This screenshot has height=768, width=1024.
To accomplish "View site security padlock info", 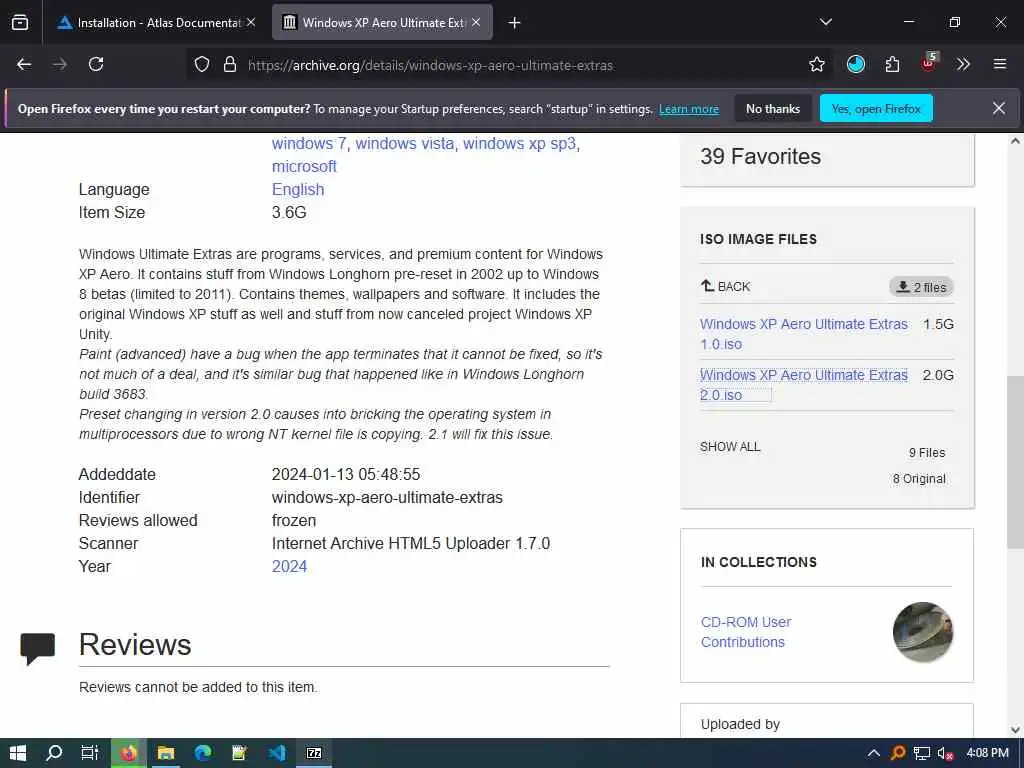I will [x=229, y=64].
